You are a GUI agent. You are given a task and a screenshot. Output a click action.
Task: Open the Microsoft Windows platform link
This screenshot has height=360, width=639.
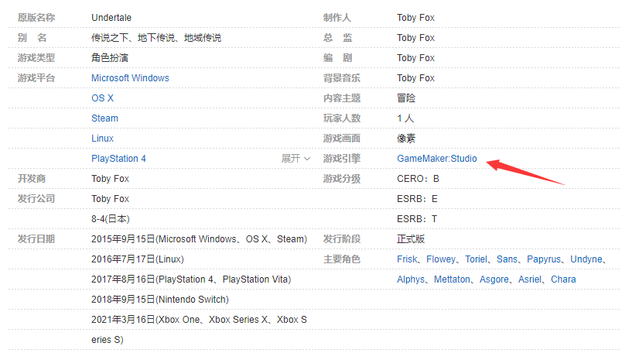[x=130, y=78]
